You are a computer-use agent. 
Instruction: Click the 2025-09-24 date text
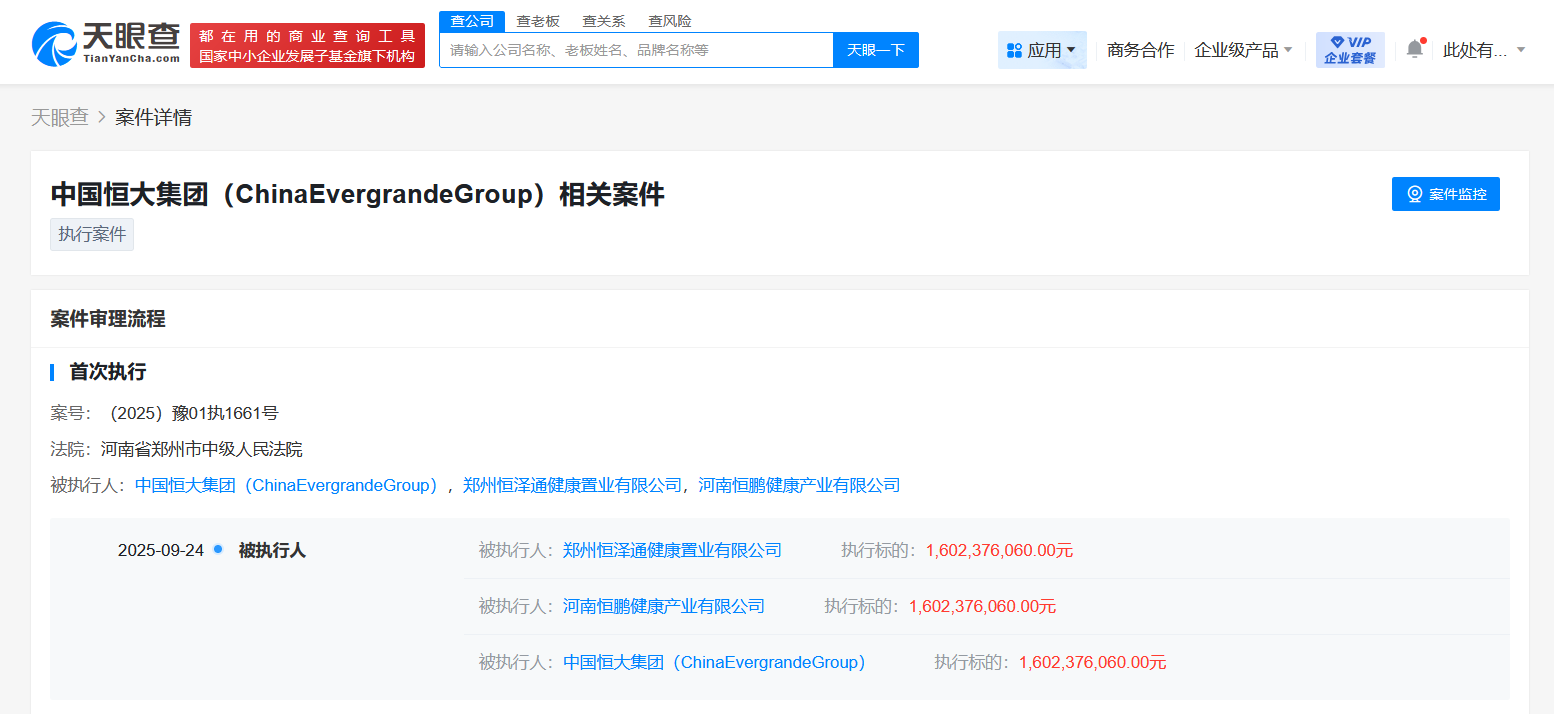[161, 550]
